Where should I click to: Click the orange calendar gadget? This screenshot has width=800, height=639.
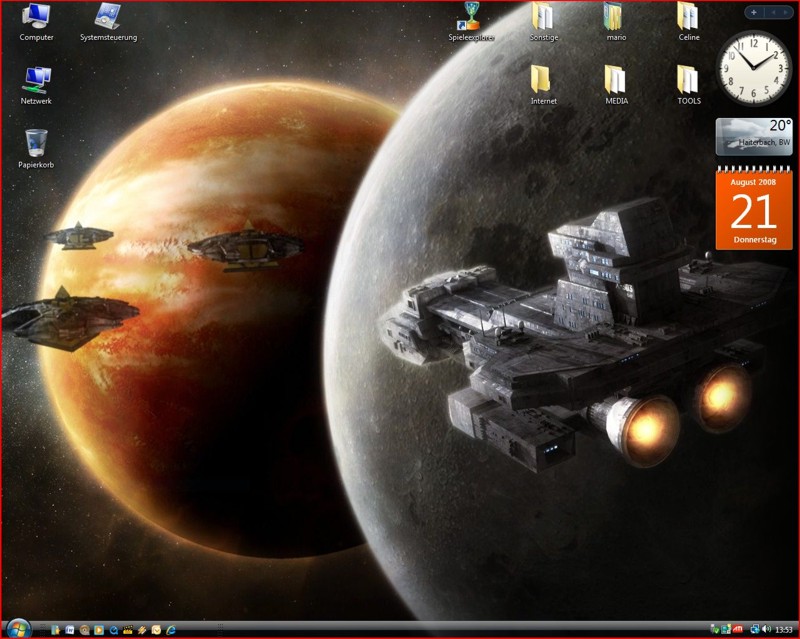(753, 209)
